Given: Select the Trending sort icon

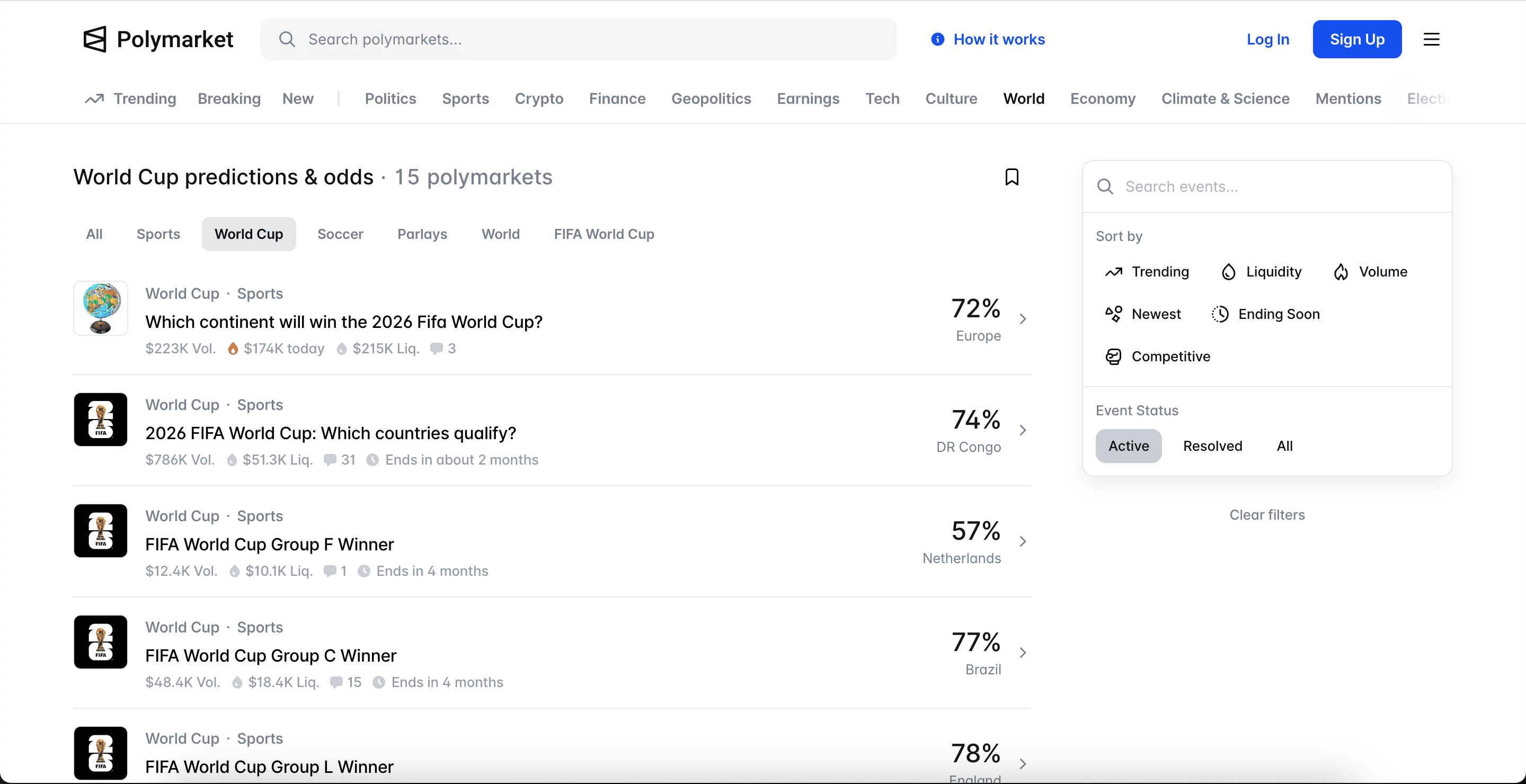Looking at the screenshot, I should click(1114, 272).
